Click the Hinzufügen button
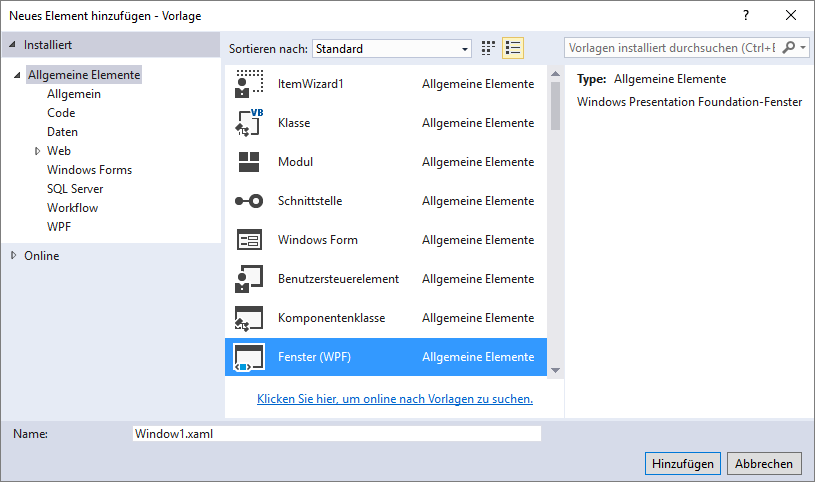 coord(683,463)
